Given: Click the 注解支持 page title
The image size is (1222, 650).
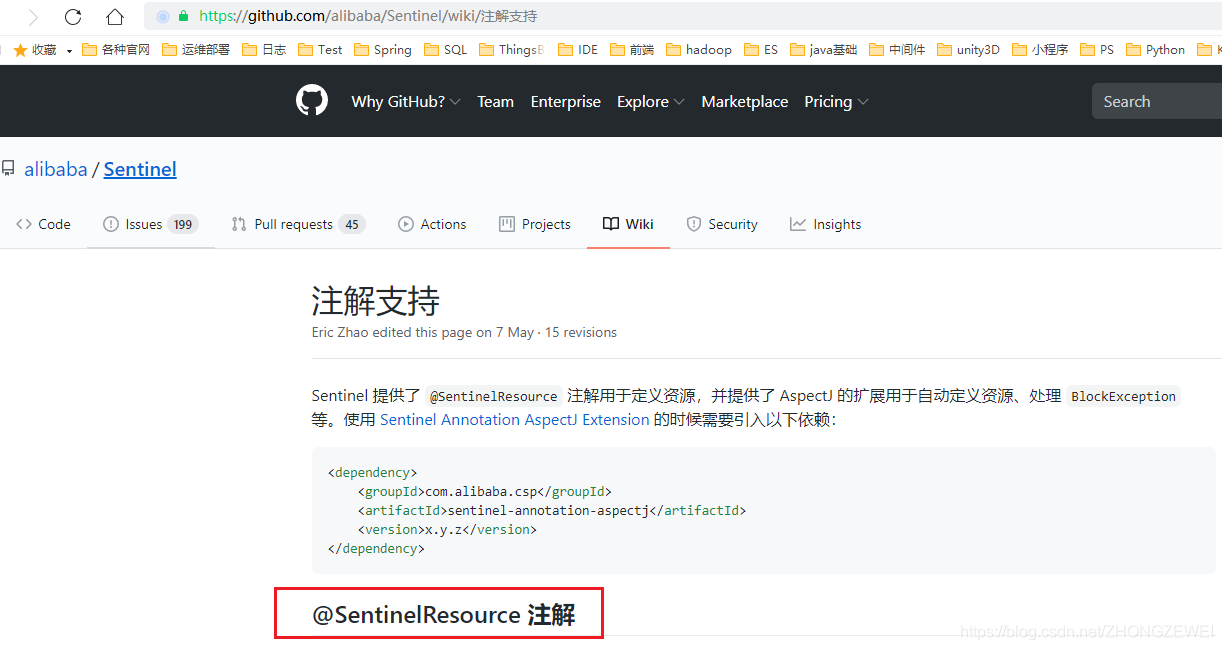Looking at the screenshot, I should (x=376, y=300).
